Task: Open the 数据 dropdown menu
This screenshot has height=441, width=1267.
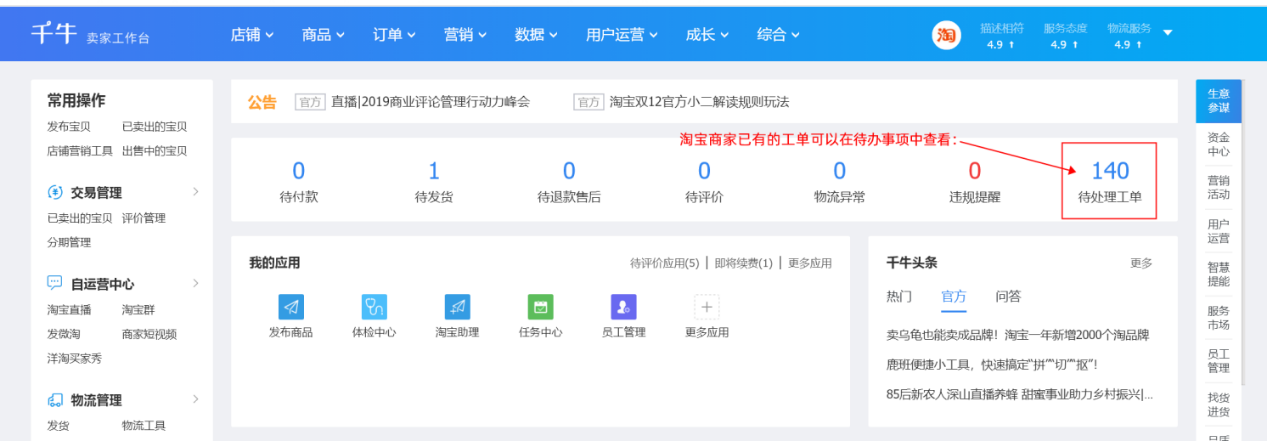Action: (536, 34)
